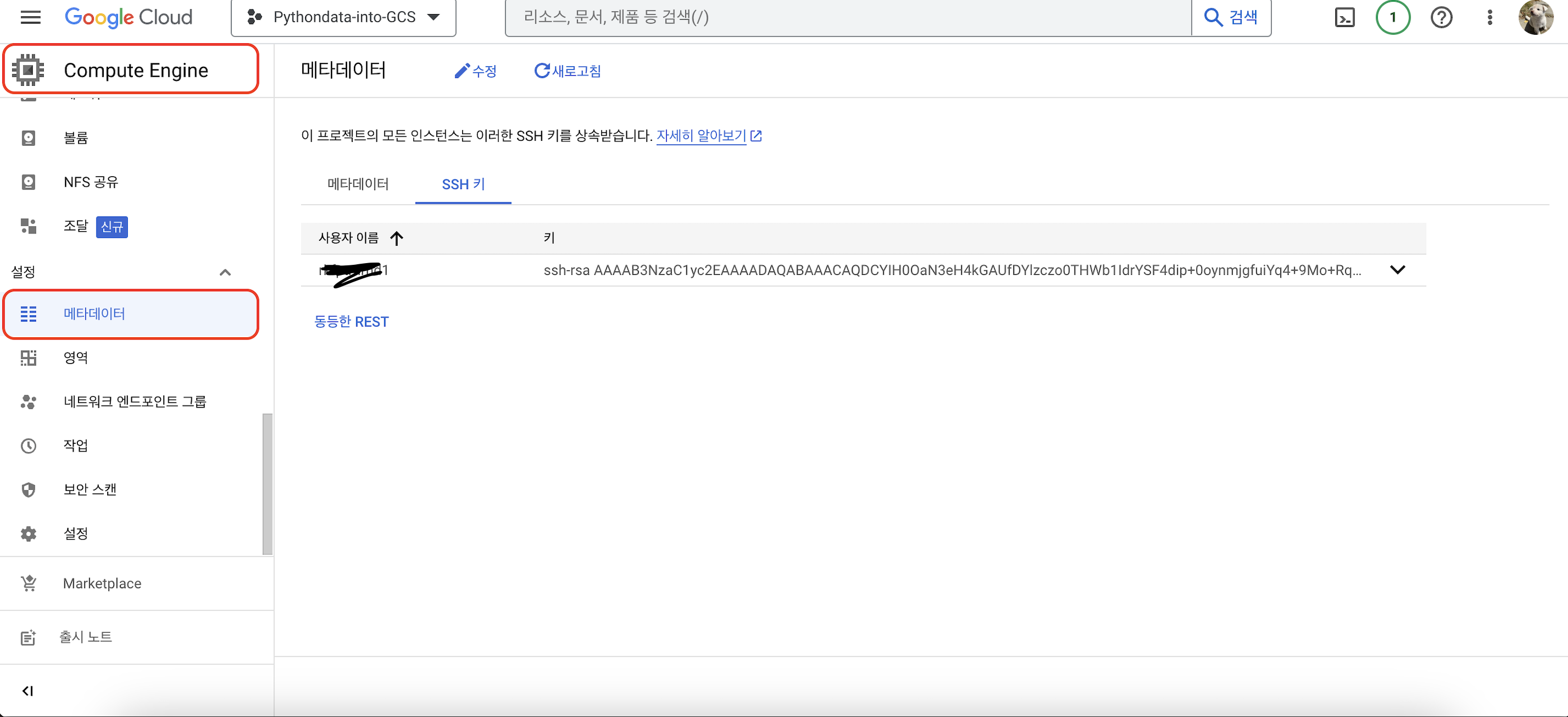Collapse the 설정 section in sidebar
Image resolution: width=1568 pixels, height=717 pixels.
click(x=225, y=272)
